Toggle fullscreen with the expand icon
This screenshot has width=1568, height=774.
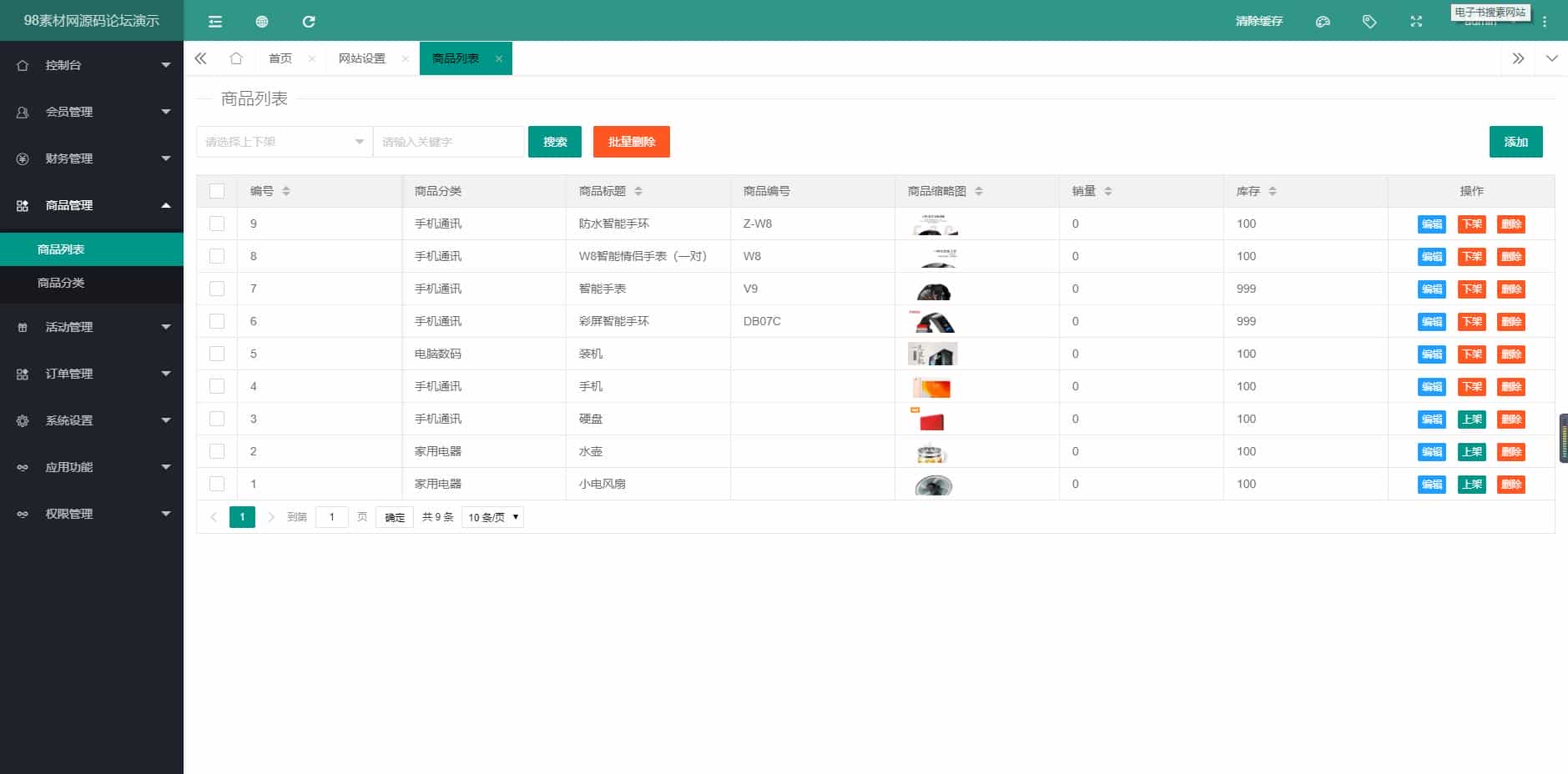click(1416, 22)
